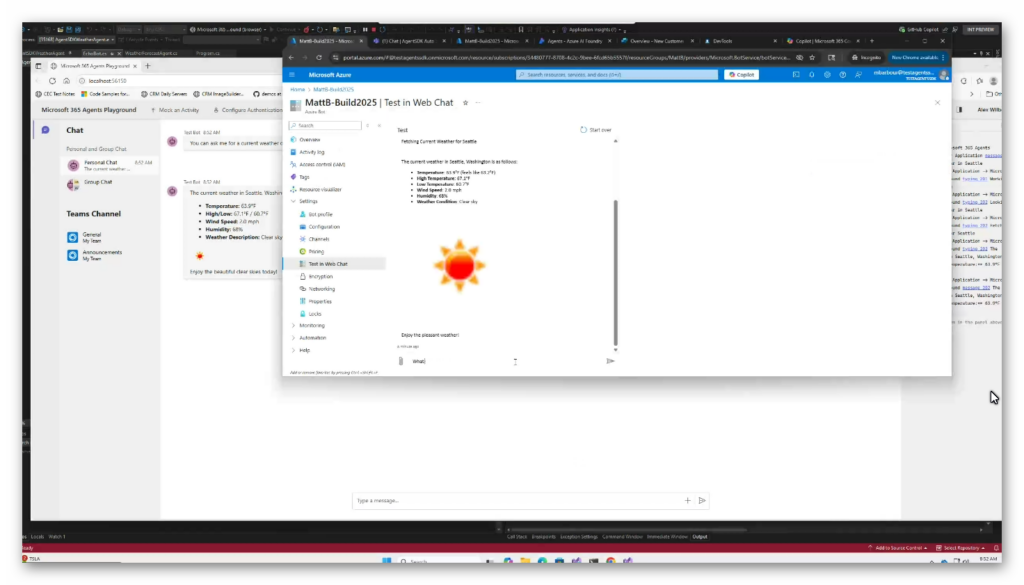The image size is (1024, 585).
Task: Select Test in Web Chat item
Action: tap(328, 264)
